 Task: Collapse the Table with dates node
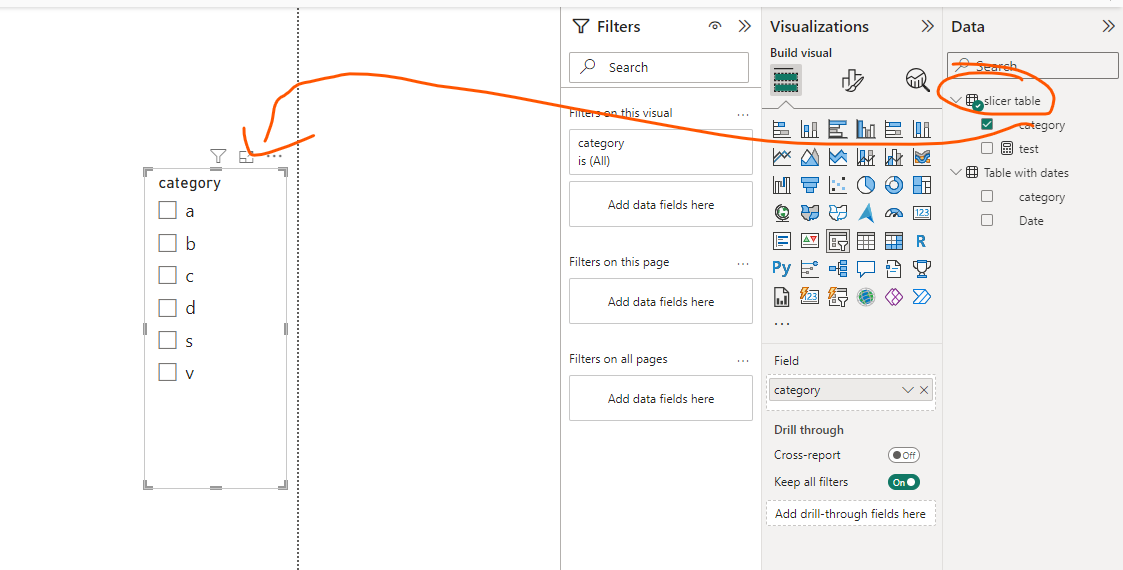point(955,173)
